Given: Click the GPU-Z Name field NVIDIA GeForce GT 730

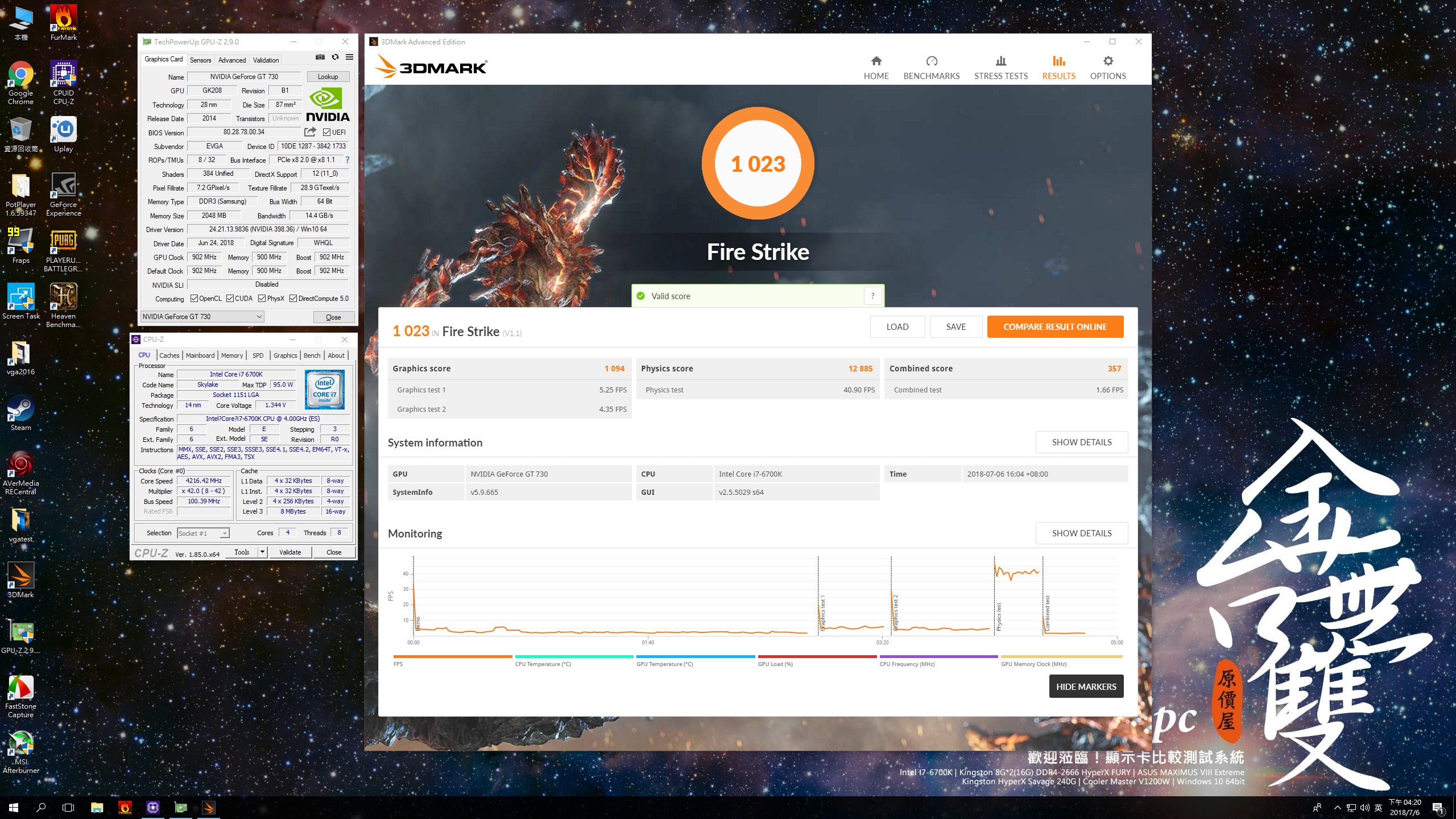Looking at the screenshot, I should 244,77.
